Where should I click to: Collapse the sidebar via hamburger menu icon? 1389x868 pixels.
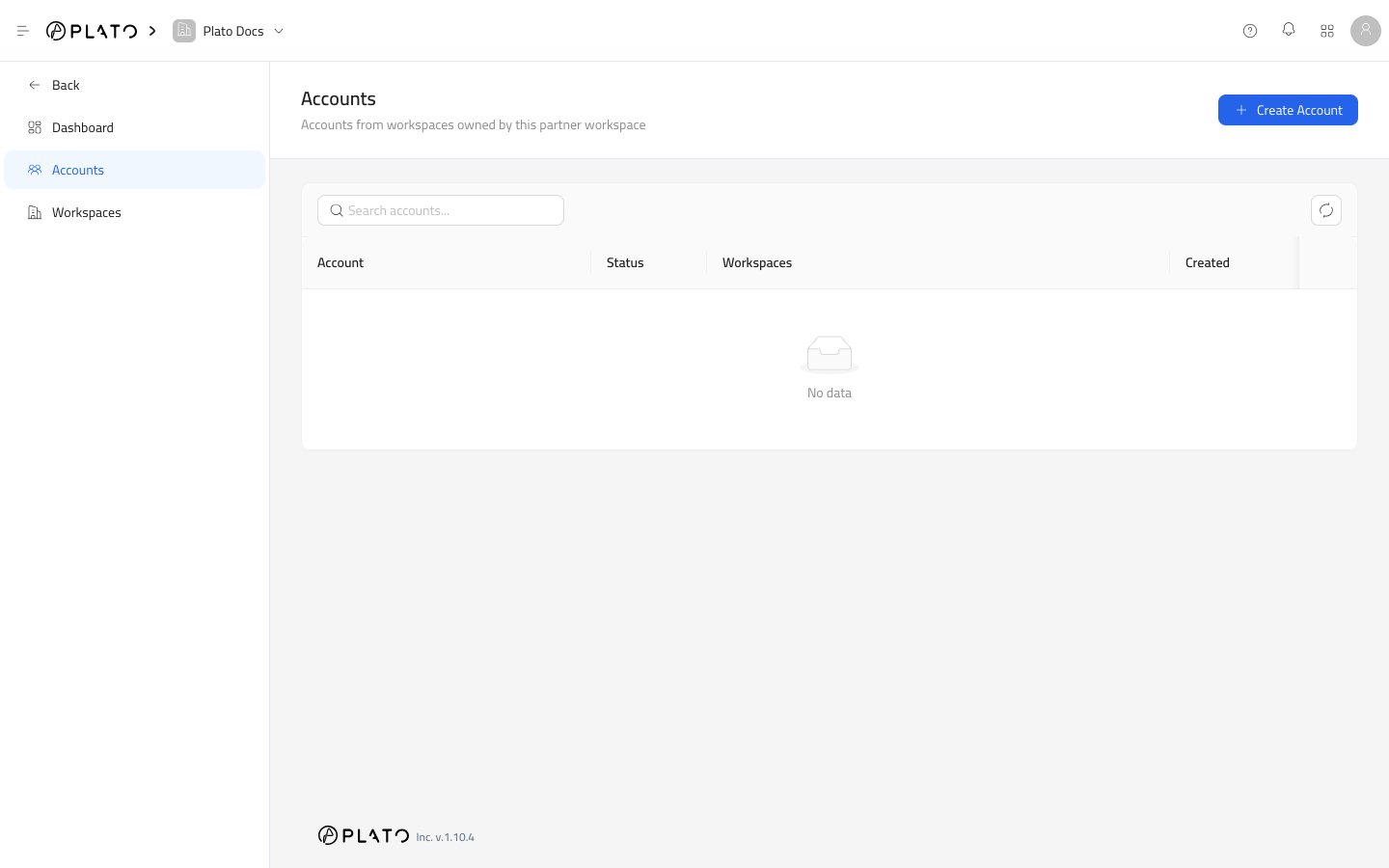click(23, 31)
